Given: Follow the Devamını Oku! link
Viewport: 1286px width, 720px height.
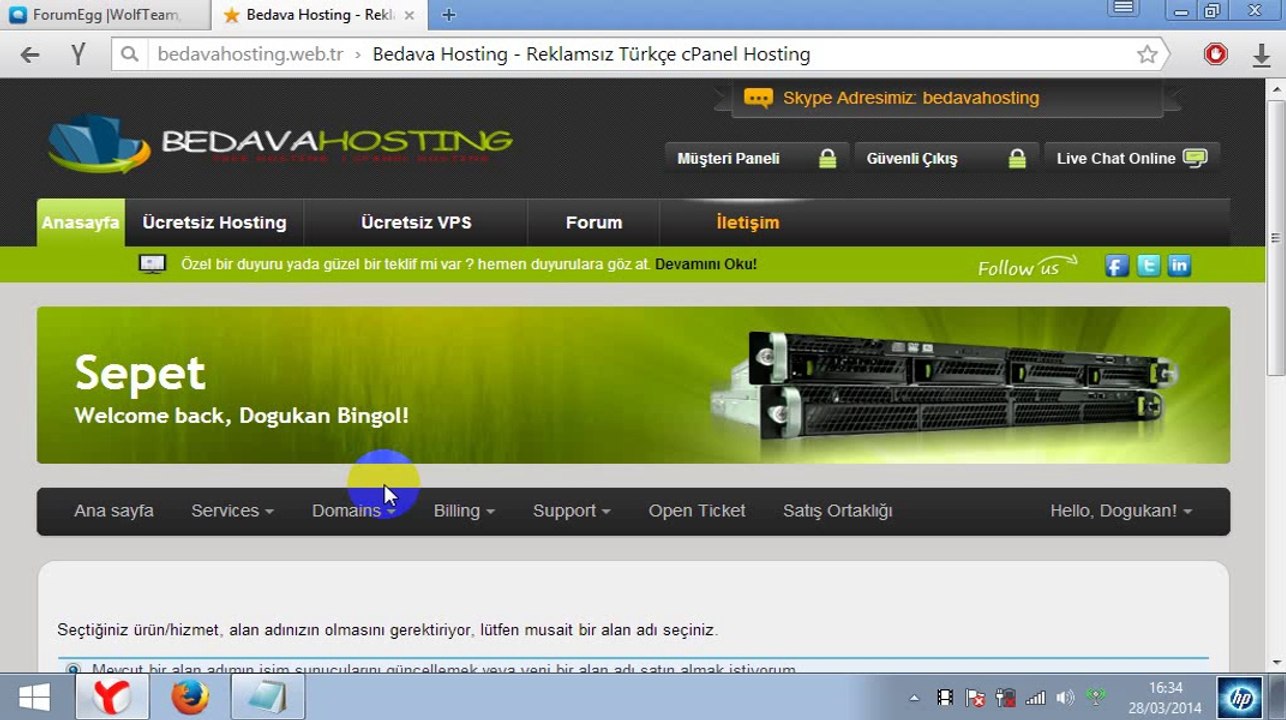Looking at the screenshot, I should pos(706,264).
